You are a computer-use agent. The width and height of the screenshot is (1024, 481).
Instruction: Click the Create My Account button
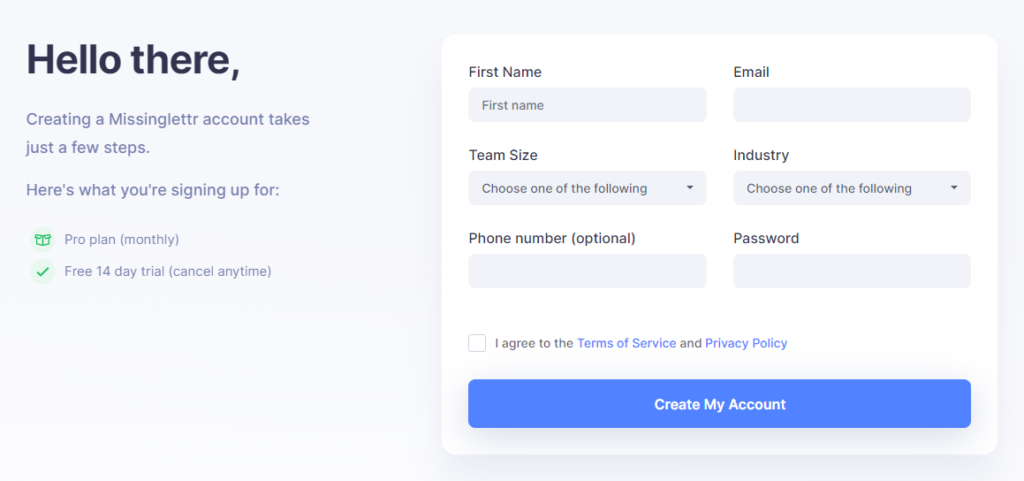coord(720,404)
